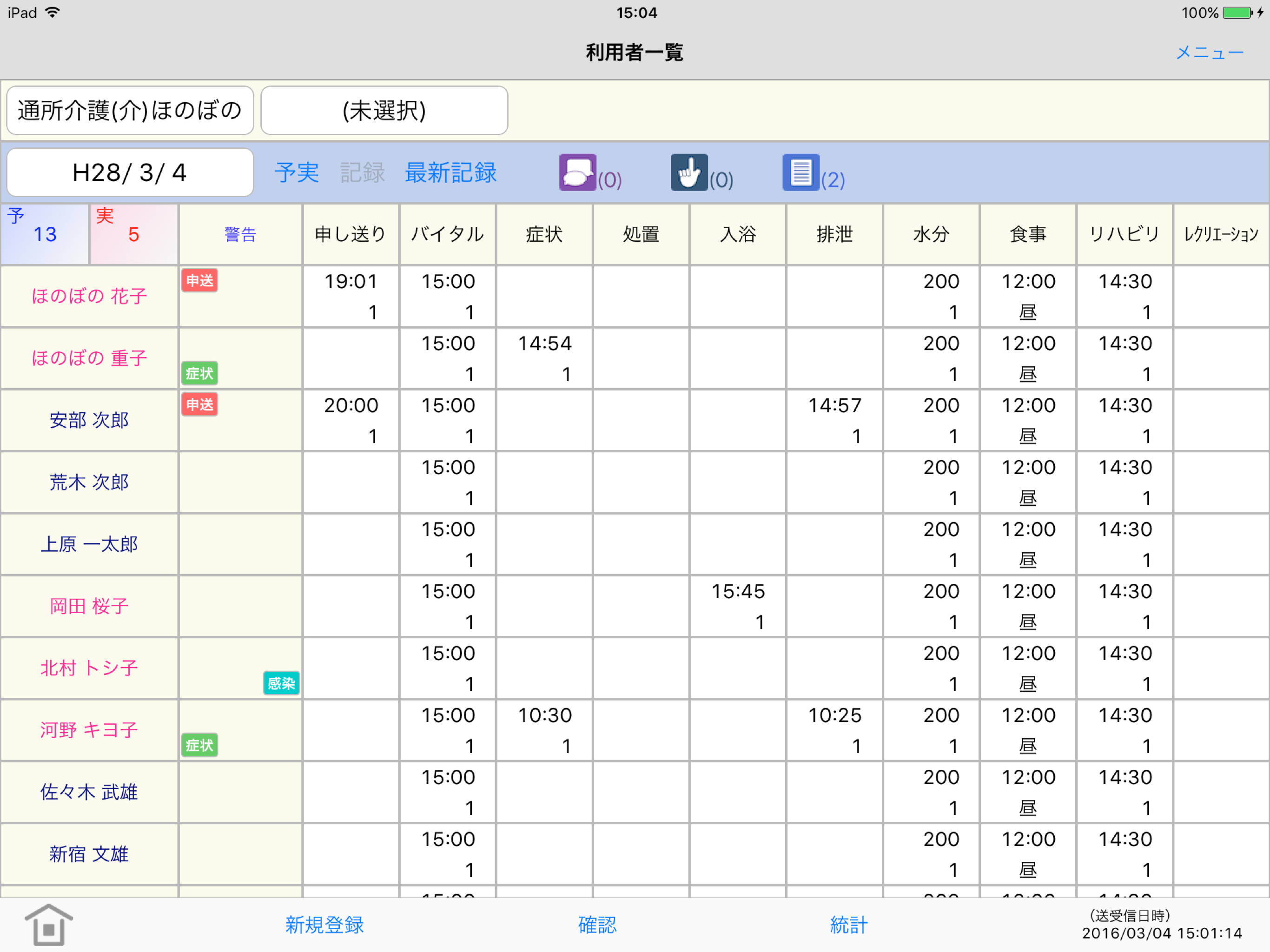
Task: Tap the red 申送 badge for ほのぼの 花子
Action: (200, 281)
